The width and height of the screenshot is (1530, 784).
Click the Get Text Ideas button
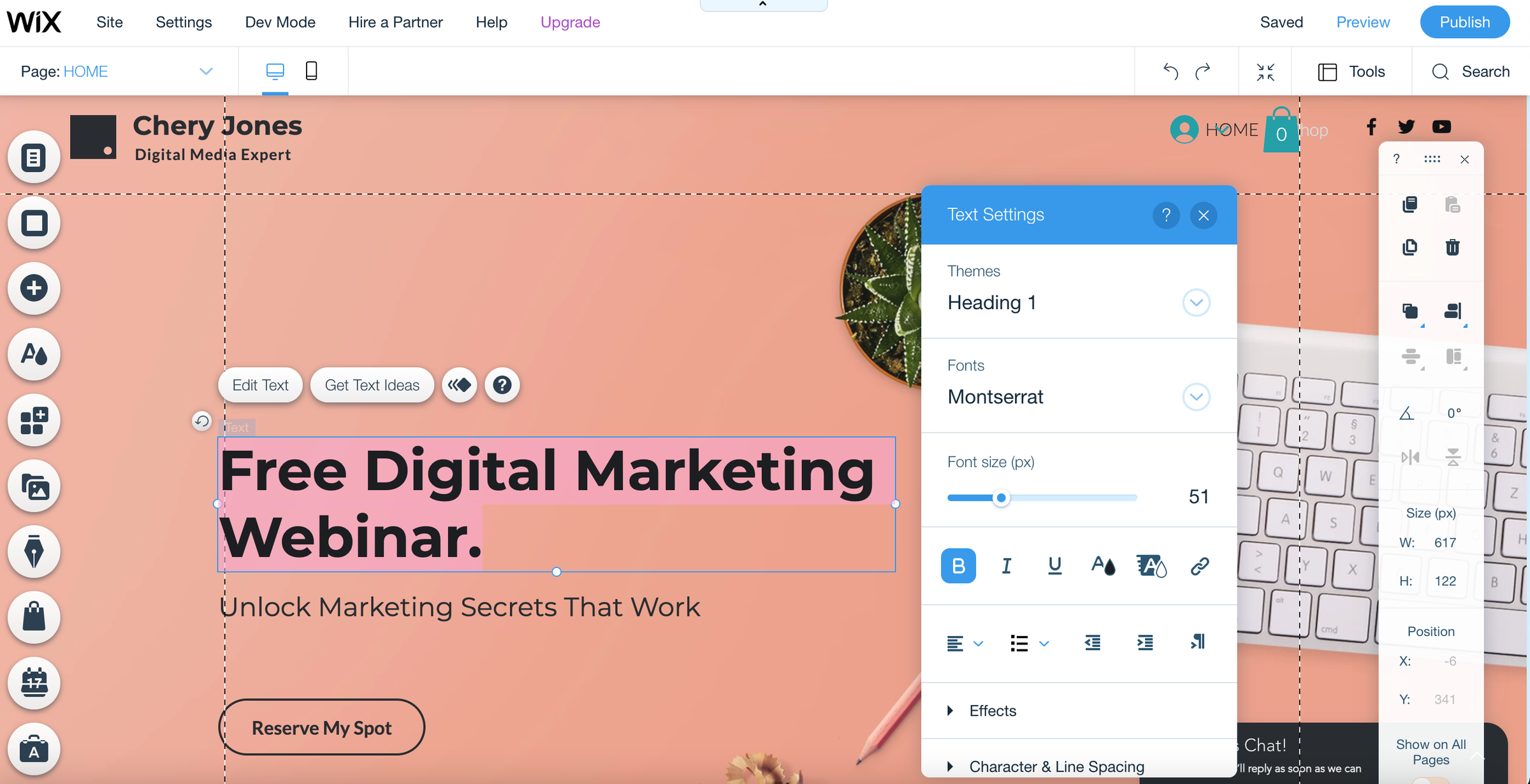372,385
